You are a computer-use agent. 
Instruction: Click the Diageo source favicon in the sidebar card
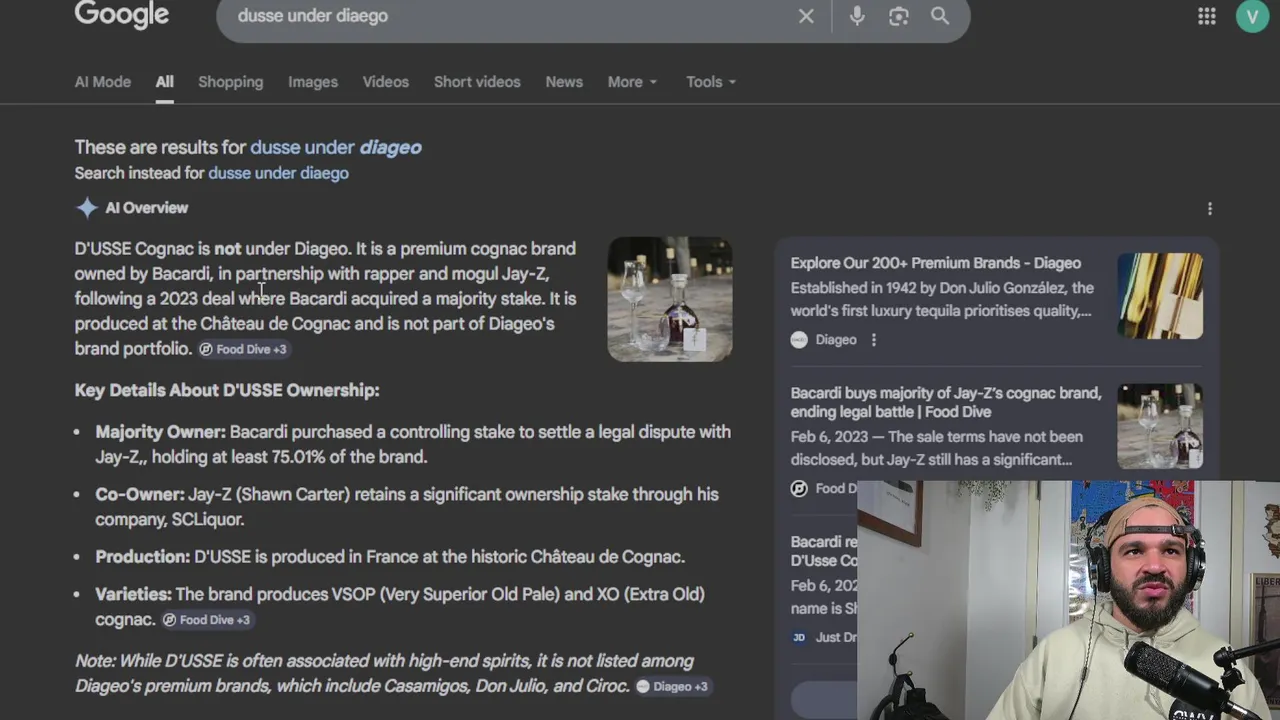point(799,340)
